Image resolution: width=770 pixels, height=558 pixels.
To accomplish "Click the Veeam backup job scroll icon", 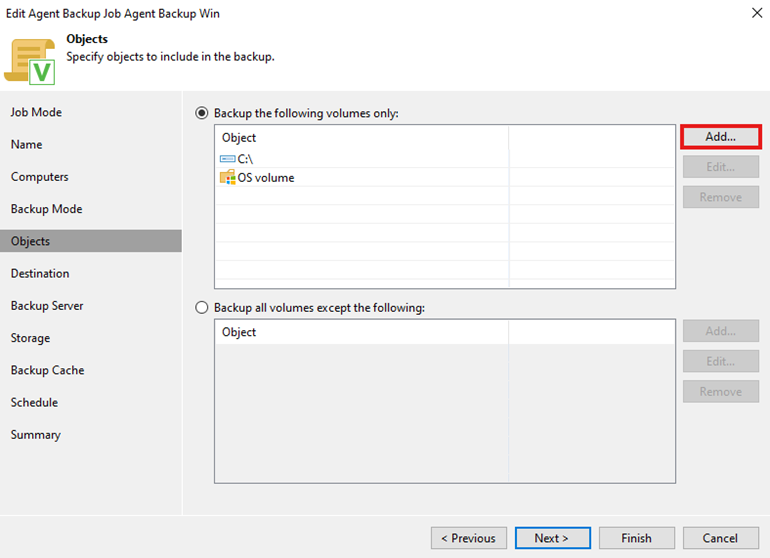I will tap(30, 59).
